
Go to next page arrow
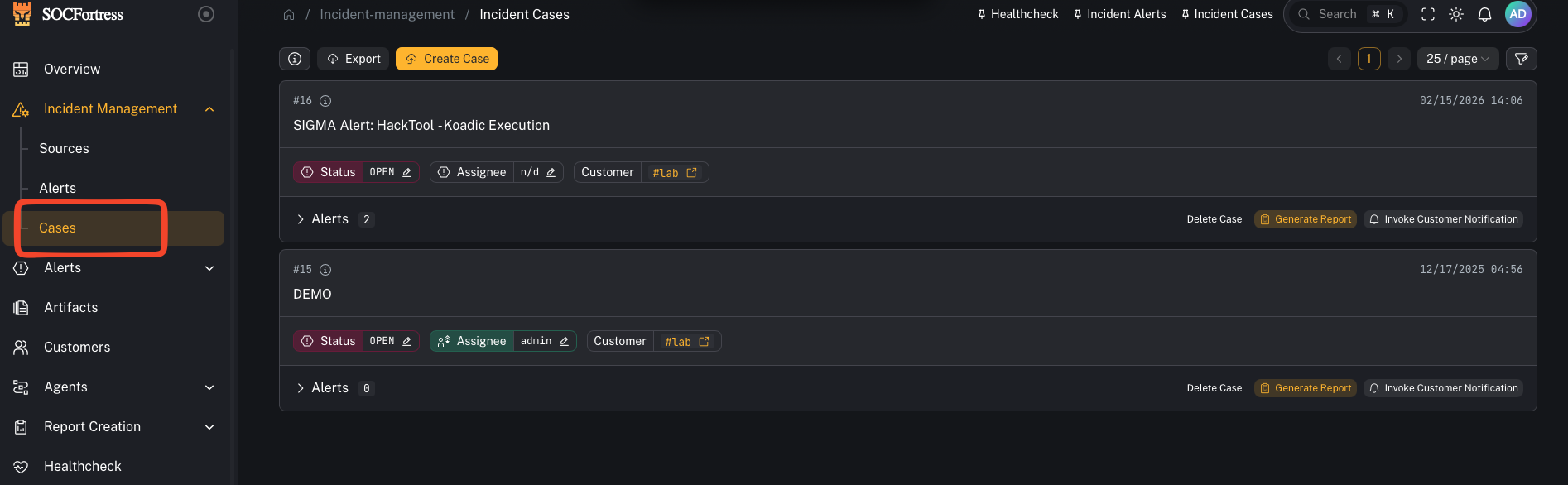click(x=1399, y=59)
